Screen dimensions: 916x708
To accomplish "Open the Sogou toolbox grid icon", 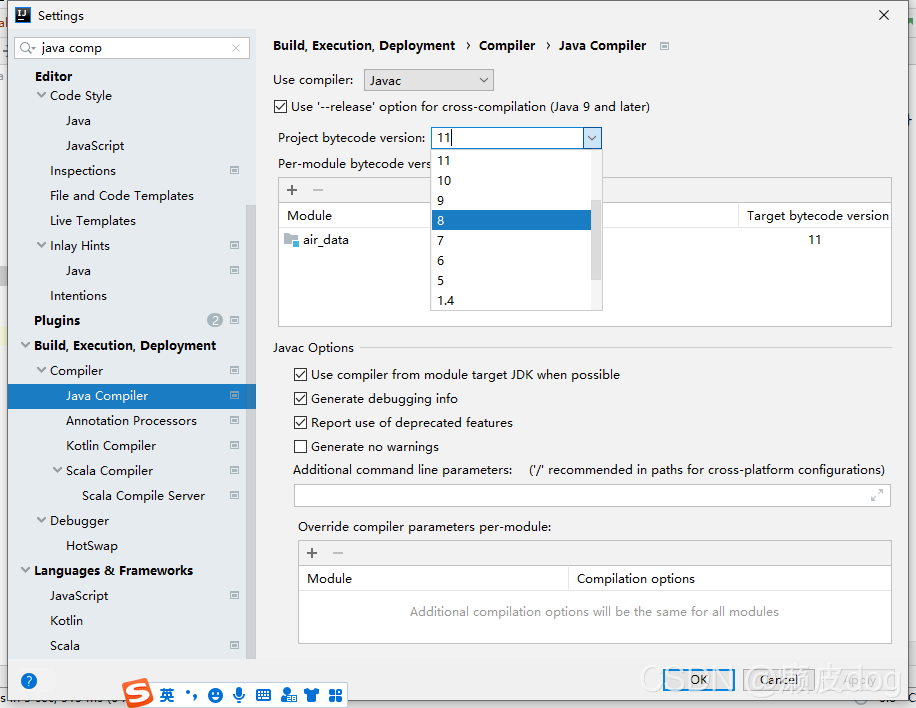I will 335,695.
